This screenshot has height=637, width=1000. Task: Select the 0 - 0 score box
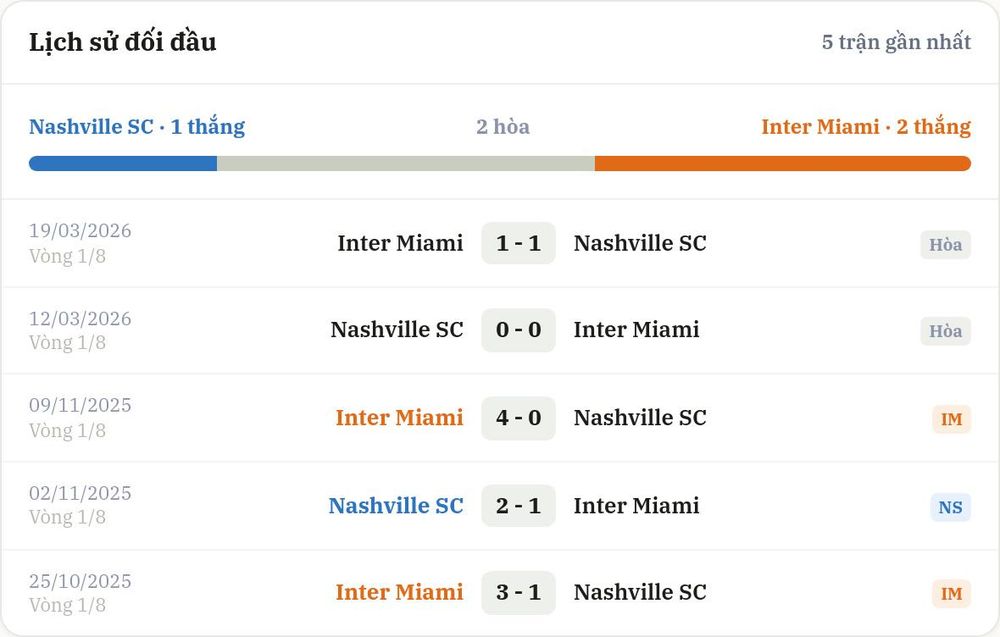pyautogui.click(x=518, y=330)
